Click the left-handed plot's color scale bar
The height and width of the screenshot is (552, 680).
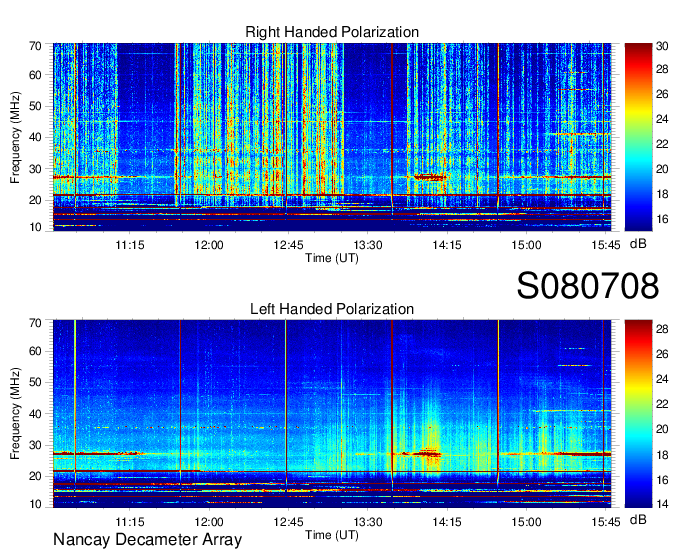point(638,414)
